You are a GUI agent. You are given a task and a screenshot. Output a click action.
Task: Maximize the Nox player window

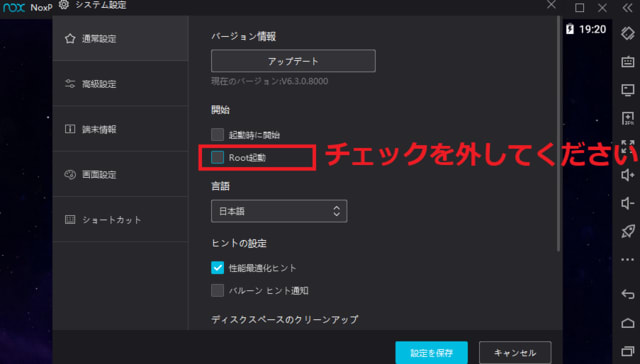580,8
